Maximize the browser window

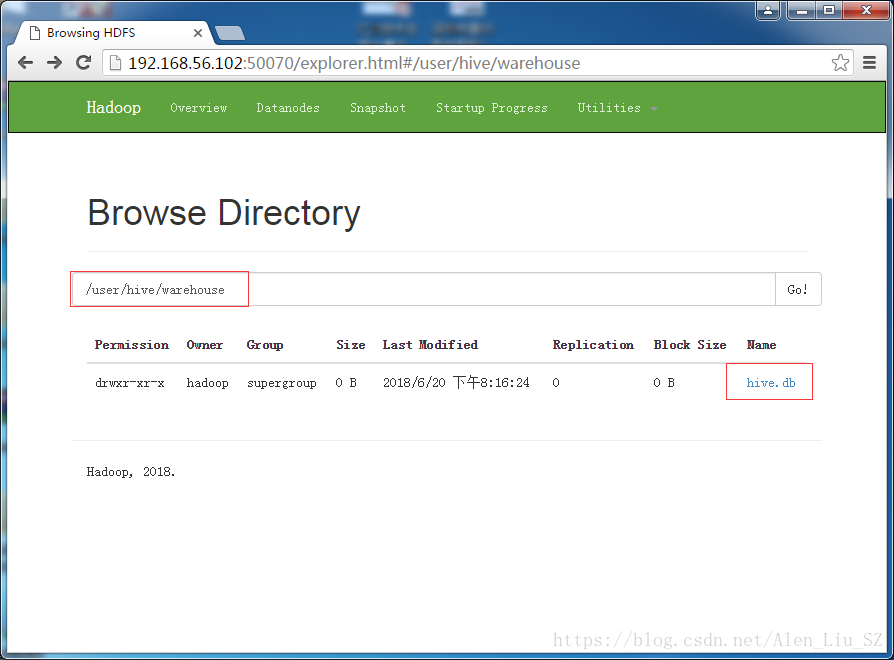point(829,10)
